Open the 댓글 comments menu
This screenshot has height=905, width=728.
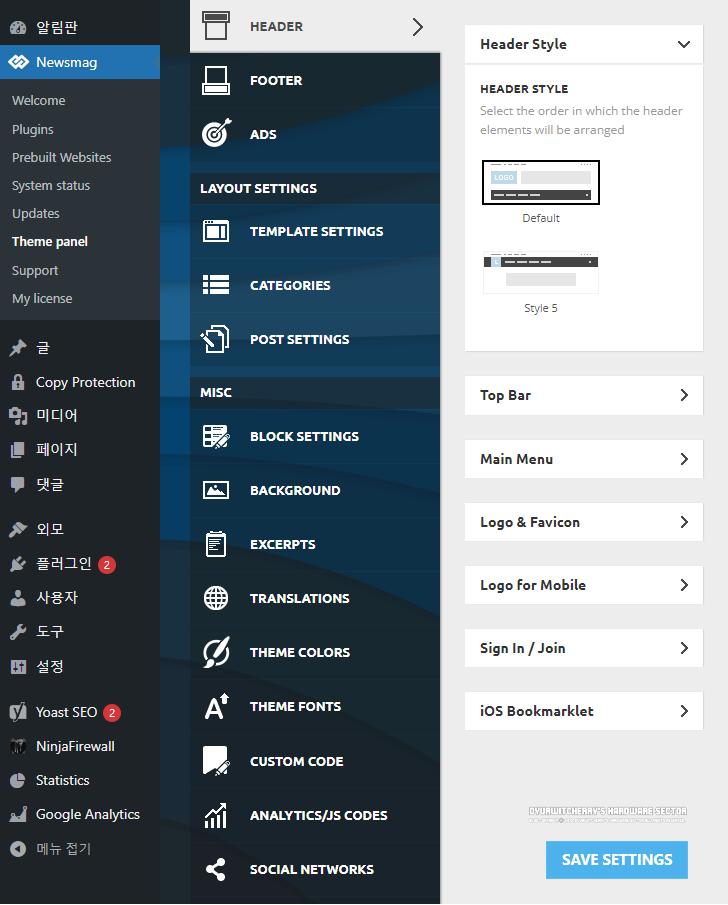tap(80, 484)
